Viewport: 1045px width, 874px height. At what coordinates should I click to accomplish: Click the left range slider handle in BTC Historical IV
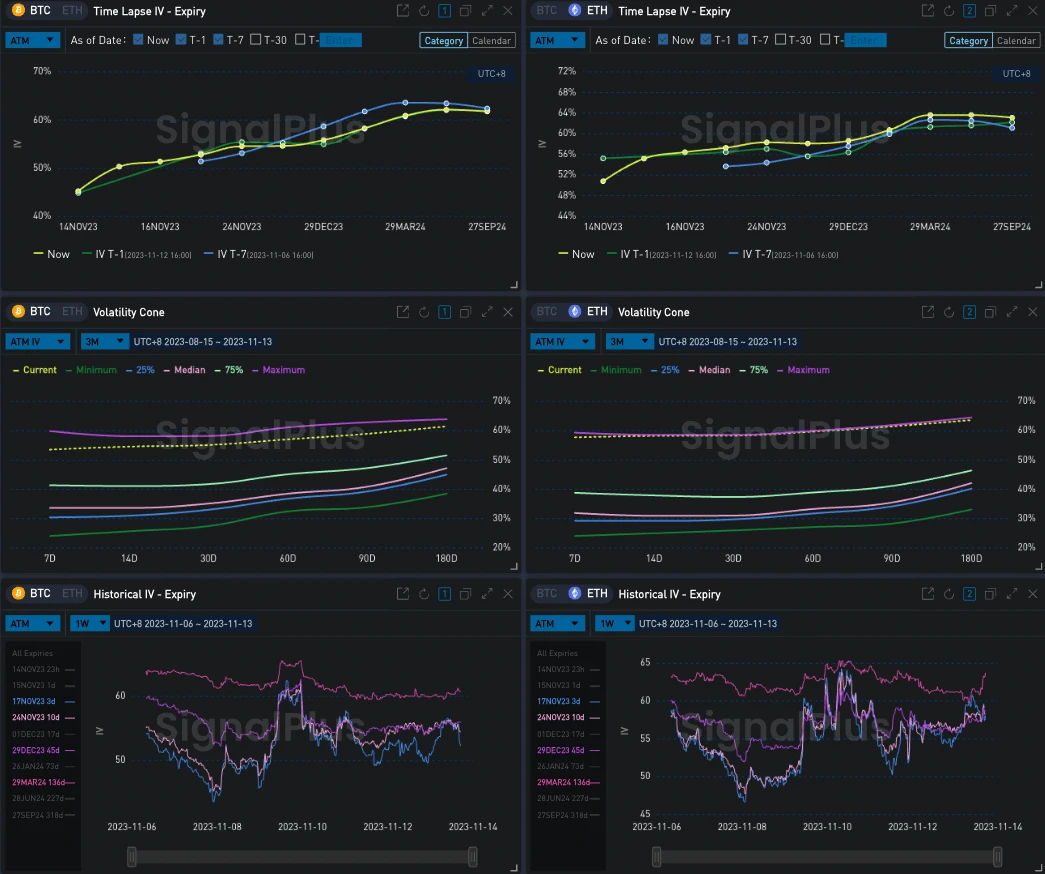(132, 856)
